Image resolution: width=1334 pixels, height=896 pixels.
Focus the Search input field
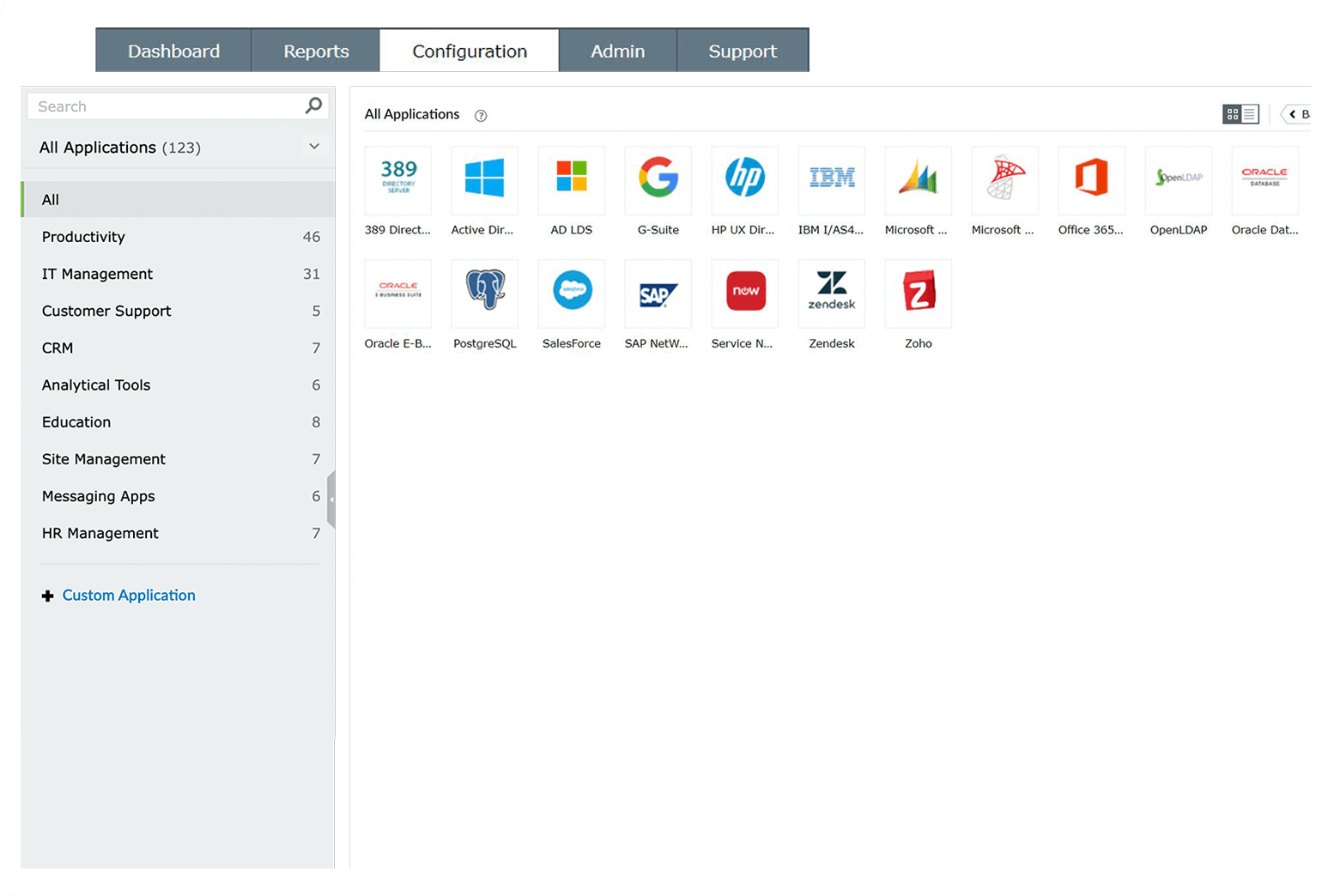pyautogui.click(x=179, y=106)
